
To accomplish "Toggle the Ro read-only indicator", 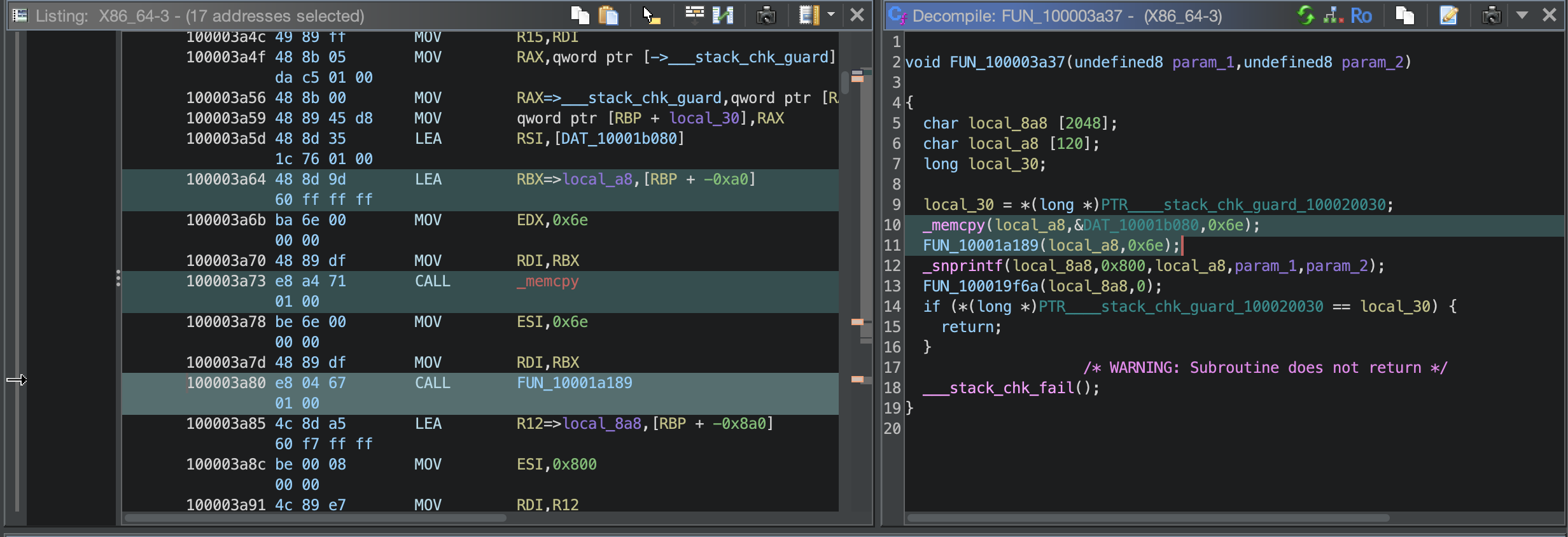I will click(1361, 15).
